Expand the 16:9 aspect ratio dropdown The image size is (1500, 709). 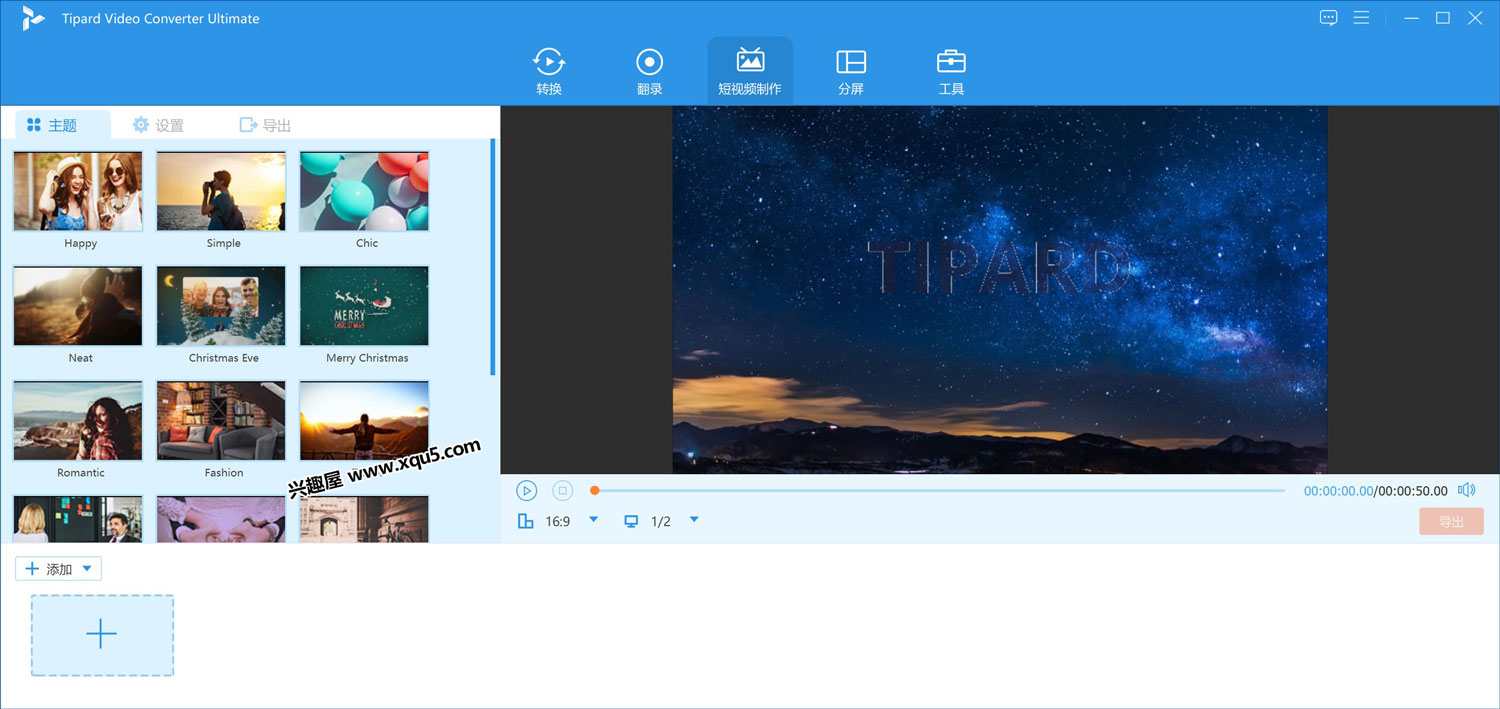(593, 520)
